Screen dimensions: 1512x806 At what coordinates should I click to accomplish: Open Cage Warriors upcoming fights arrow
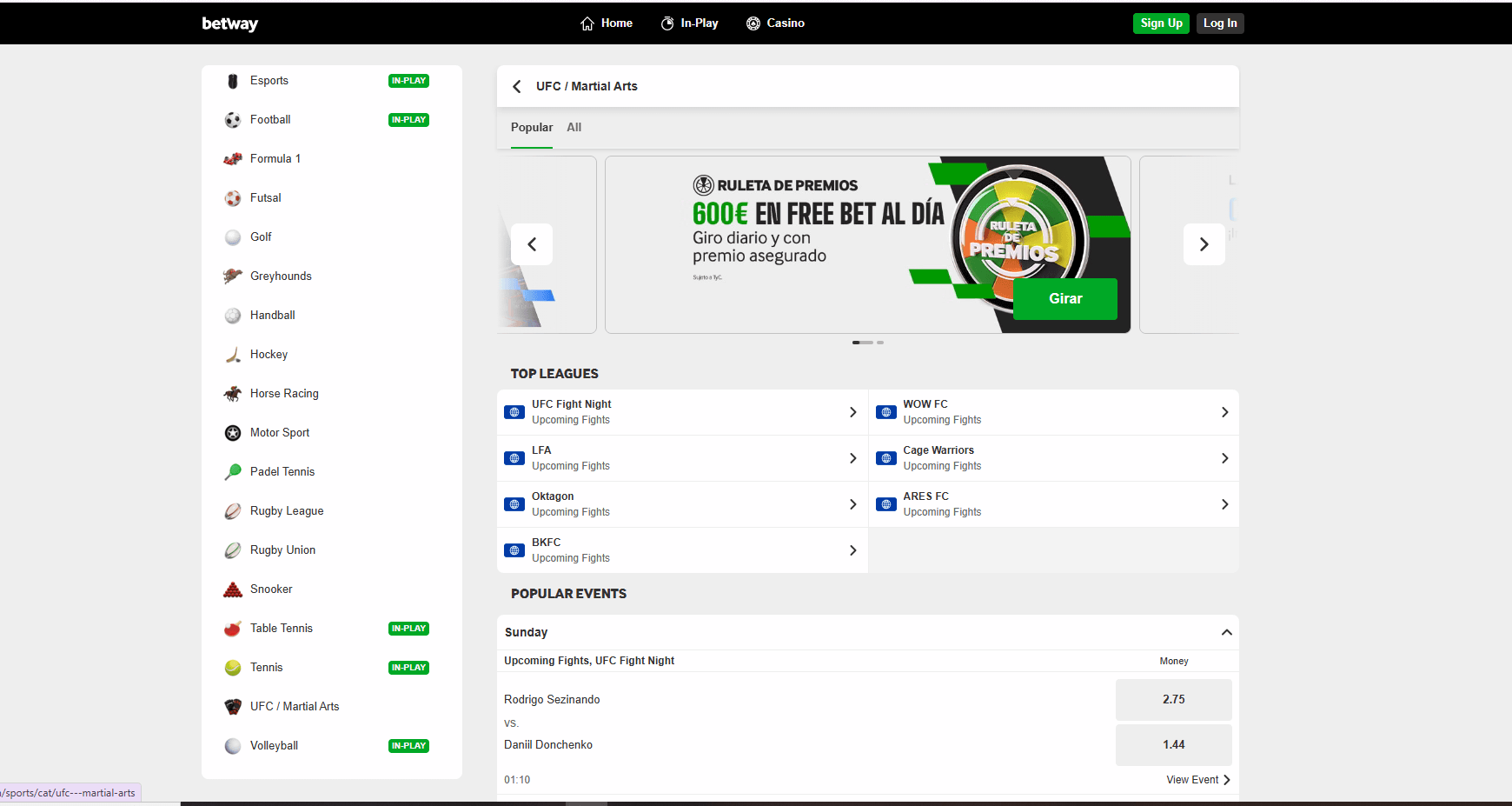1224,458
